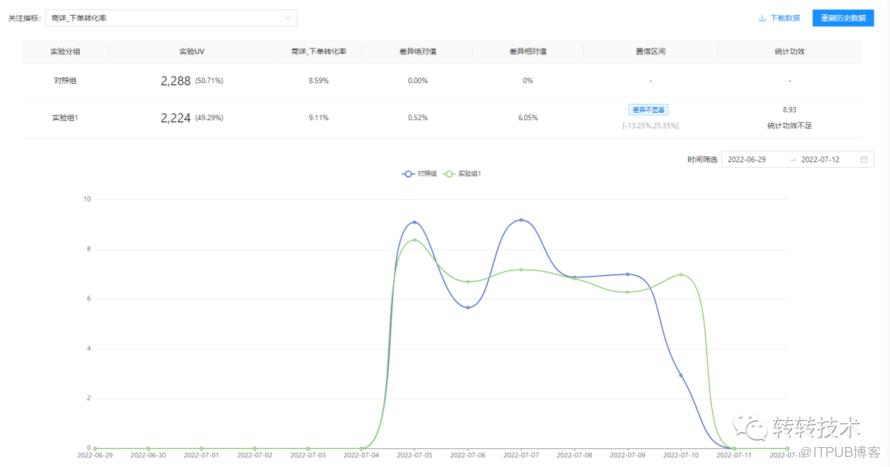Click the green 实验组1 point at 2022-07-10
This screenshot has width=890, height=467.
point(681,275)
